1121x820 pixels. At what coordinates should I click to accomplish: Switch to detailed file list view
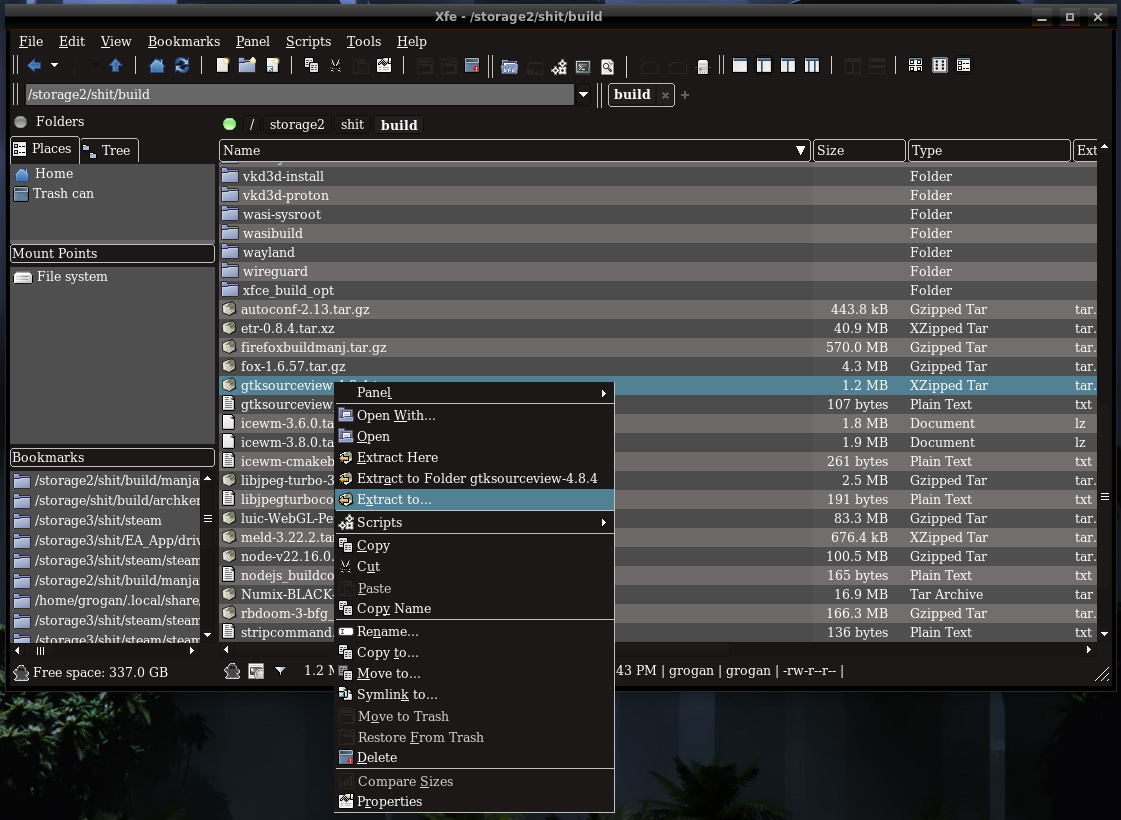click(964, 66)
